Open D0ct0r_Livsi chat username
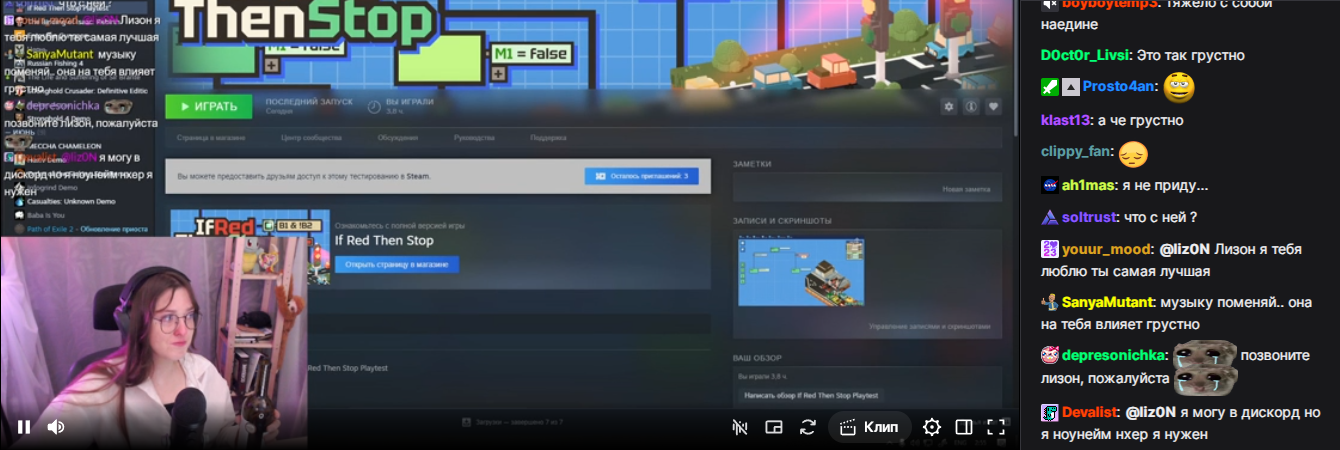Viewport: 1340px width, 450px height. pos(1087,55)
